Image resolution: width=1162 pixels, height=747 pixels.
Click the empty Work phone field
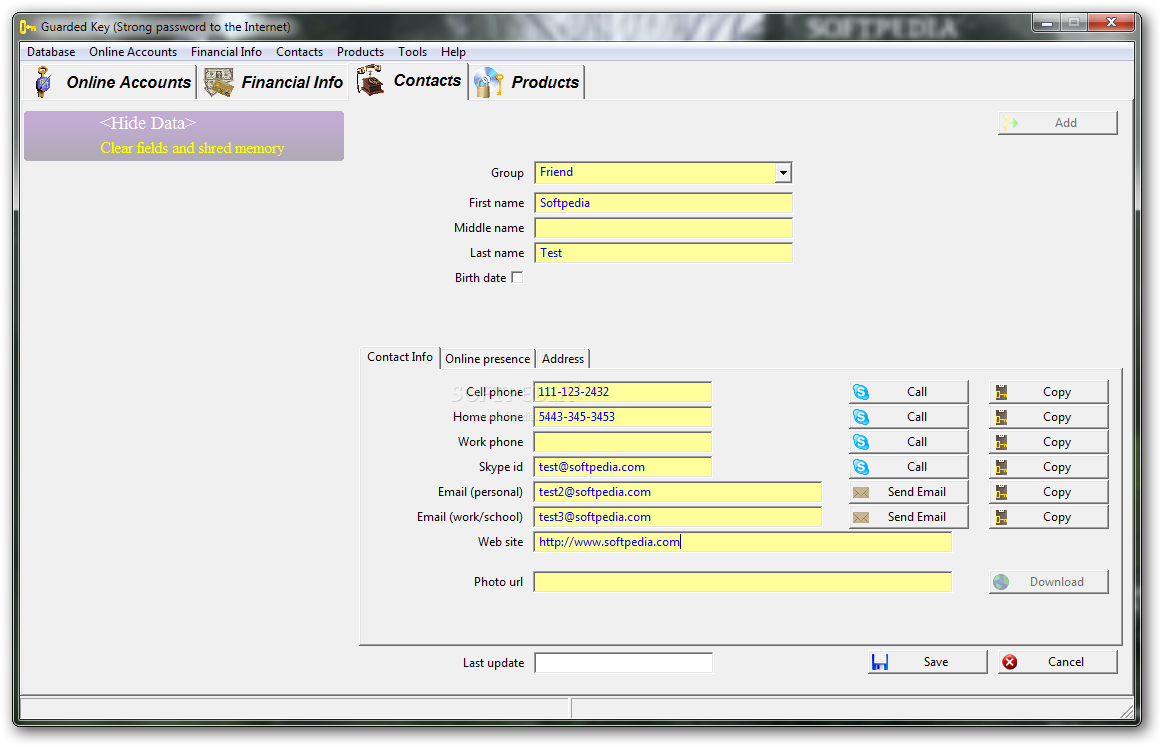coord(622,442)
